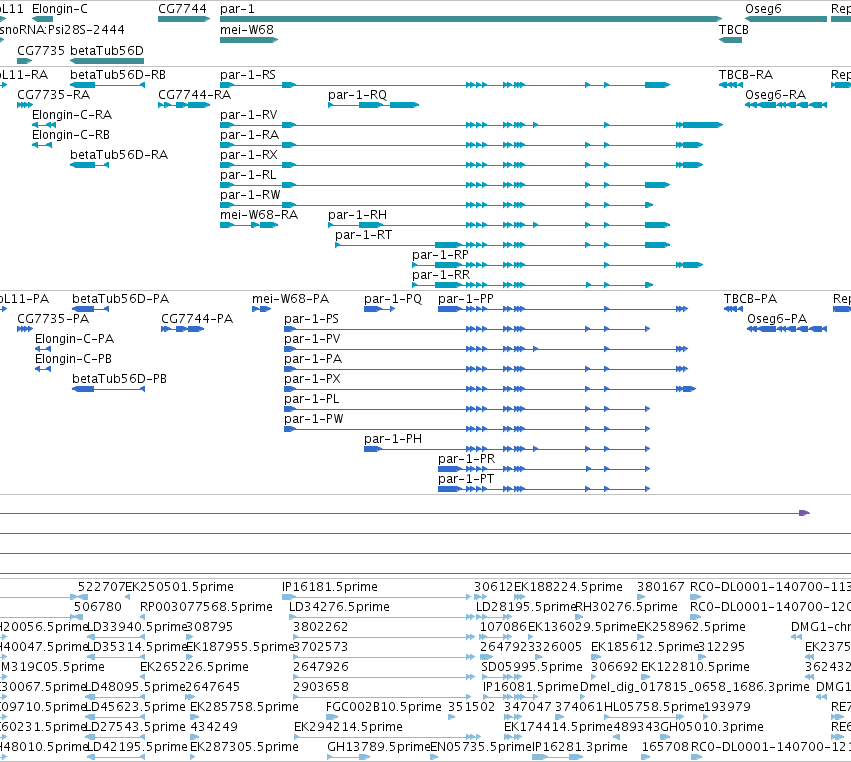Click the par-1-RA transcript label

(x=249, y=135)
